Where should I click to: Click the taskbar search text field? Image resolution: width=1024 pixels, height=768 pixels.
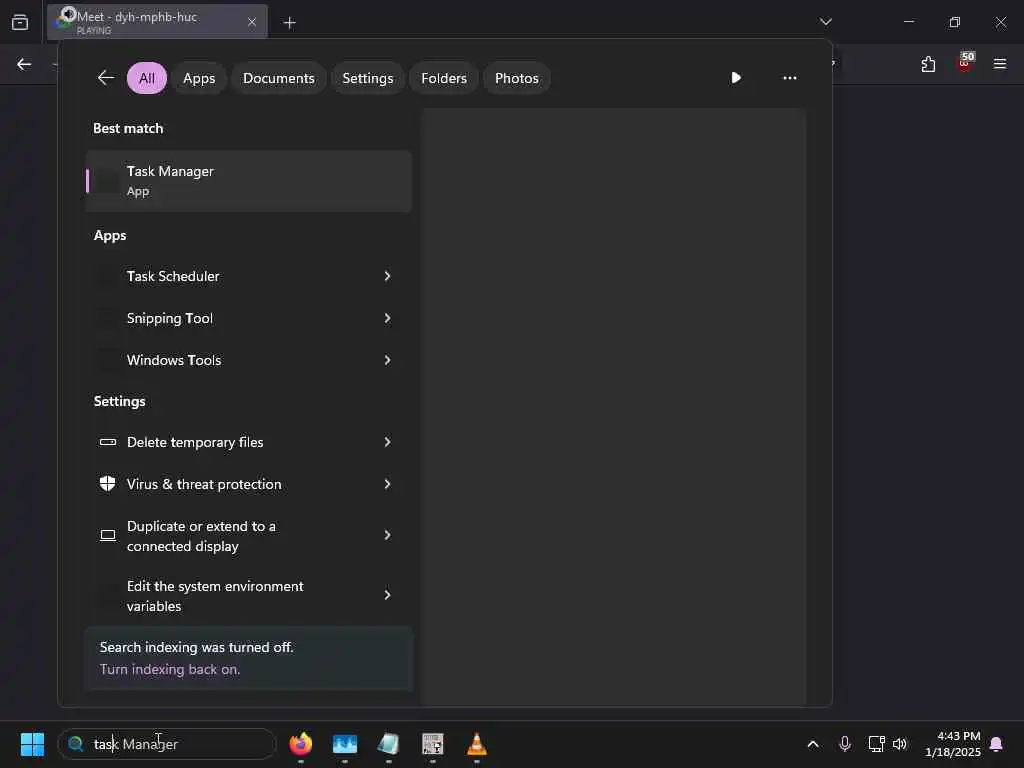click(167, 744)
